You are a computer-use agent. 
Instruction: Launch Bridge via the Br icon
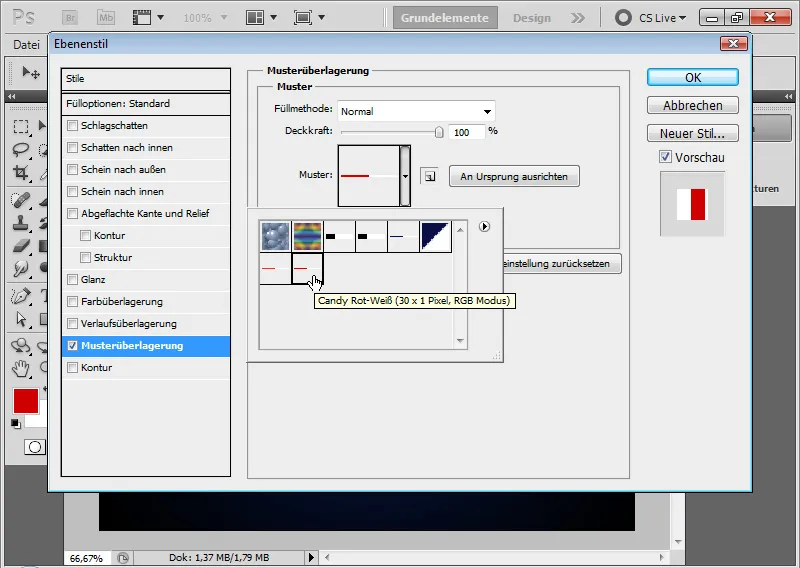pos(70,18)
